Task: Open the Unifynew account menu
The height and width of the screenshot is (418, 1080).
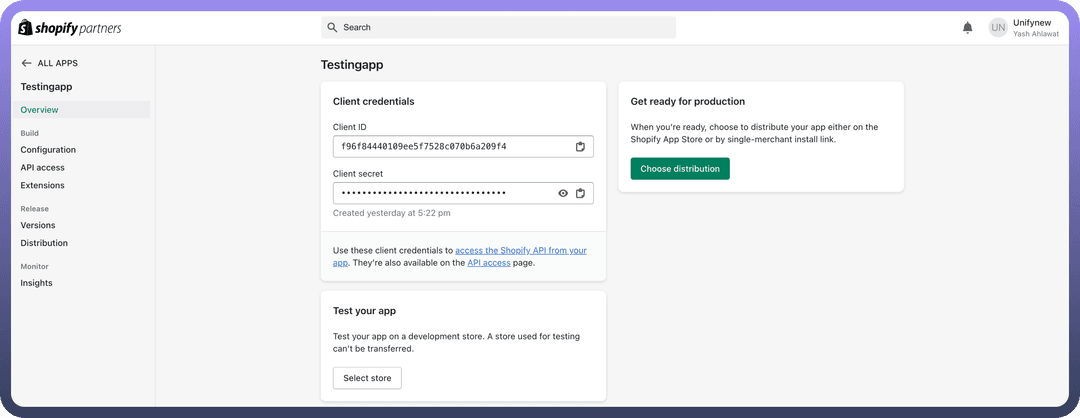Action: click(1033, 28)
